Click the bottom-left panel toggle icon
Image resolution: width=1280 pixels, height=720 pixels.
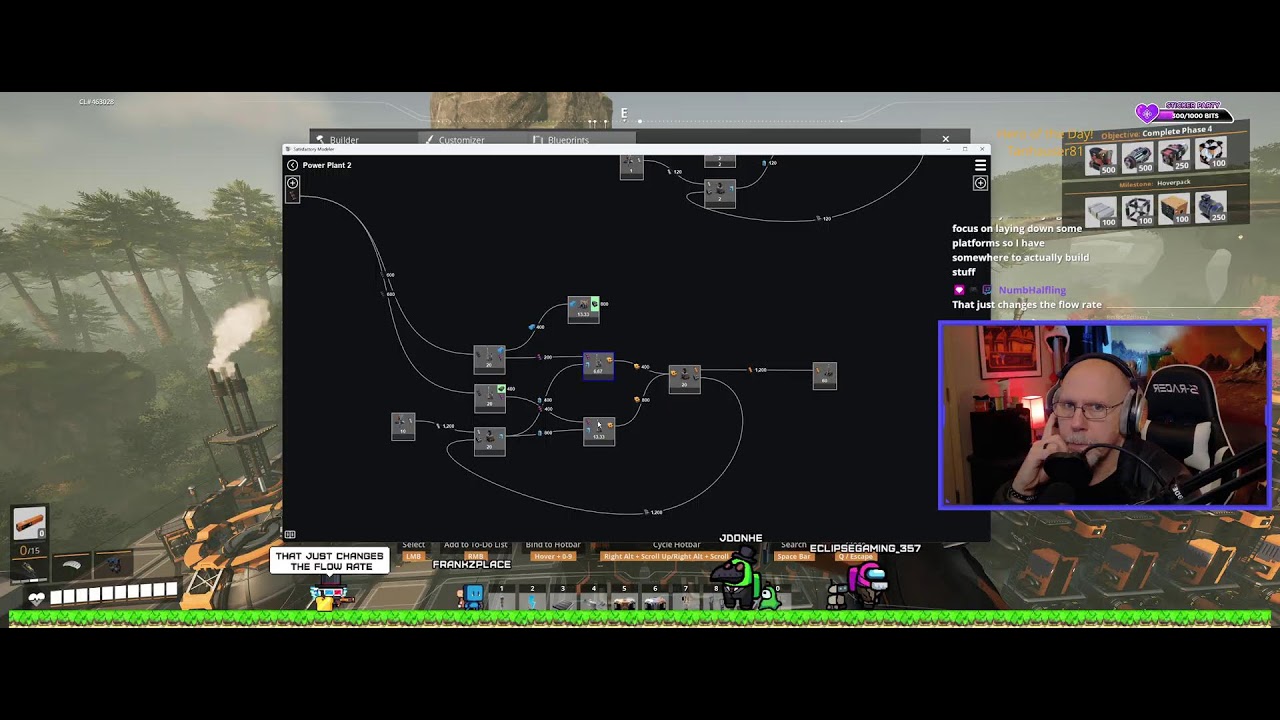[x=290, y=534]
